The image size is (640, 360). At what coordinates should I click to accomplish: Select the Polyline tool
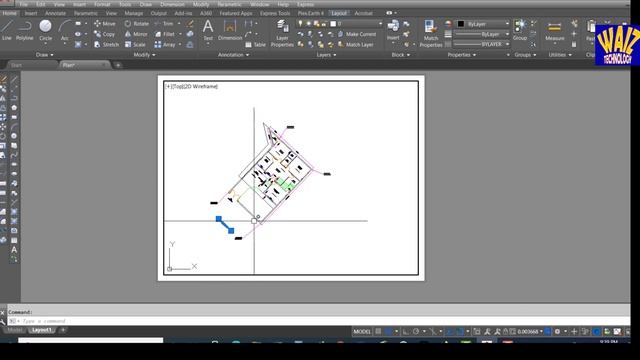[x=24, y=30]
